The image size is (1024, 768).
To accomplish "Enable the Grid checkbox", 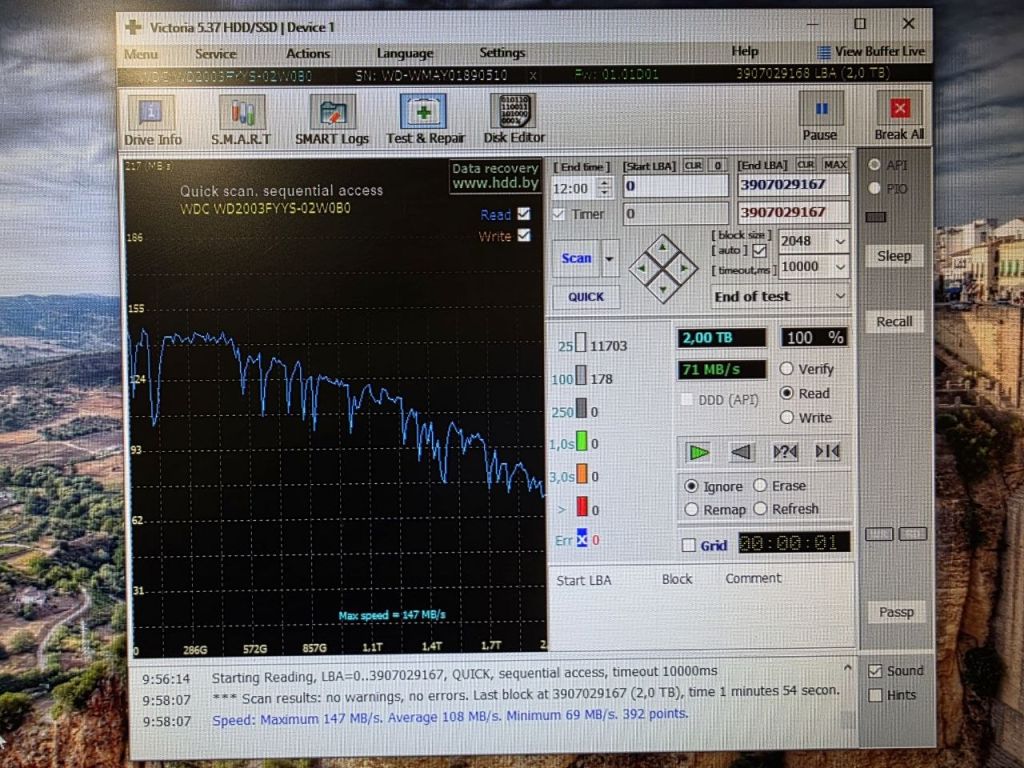I will click(688, 545).
